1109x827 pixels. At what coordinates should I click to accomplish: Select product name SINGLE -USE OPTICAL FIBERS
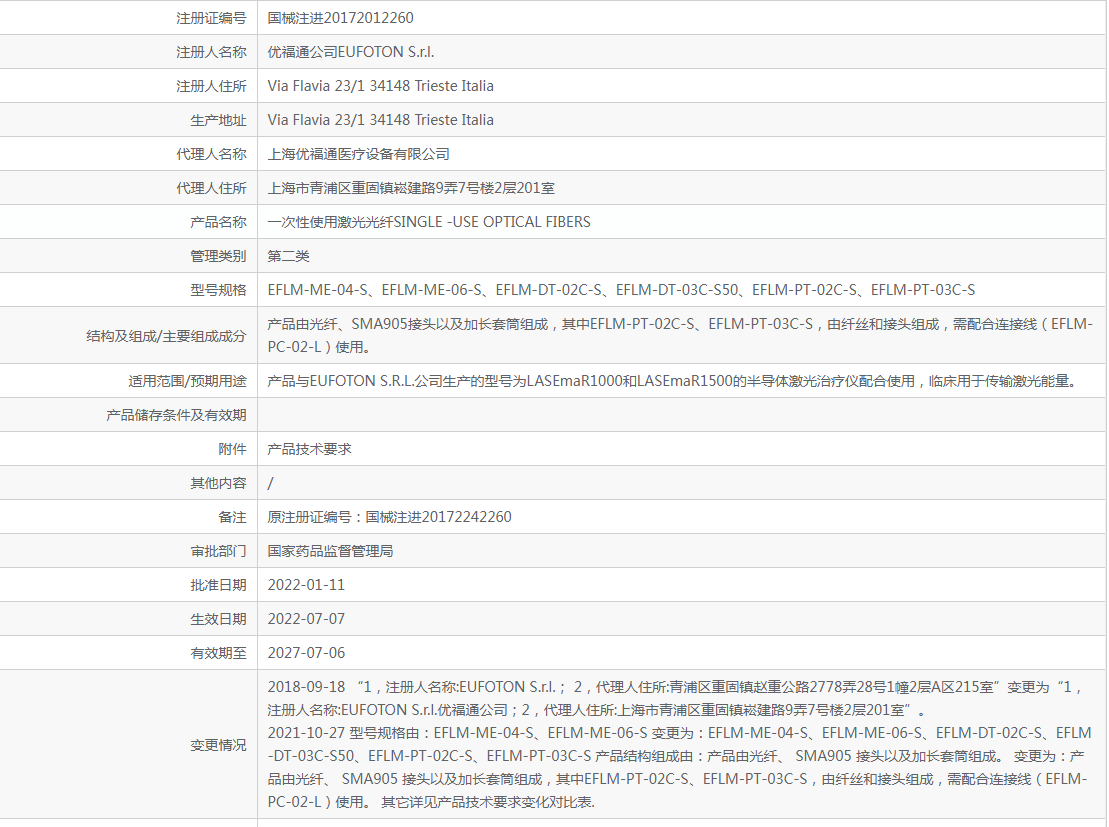[x=492, y=221]
